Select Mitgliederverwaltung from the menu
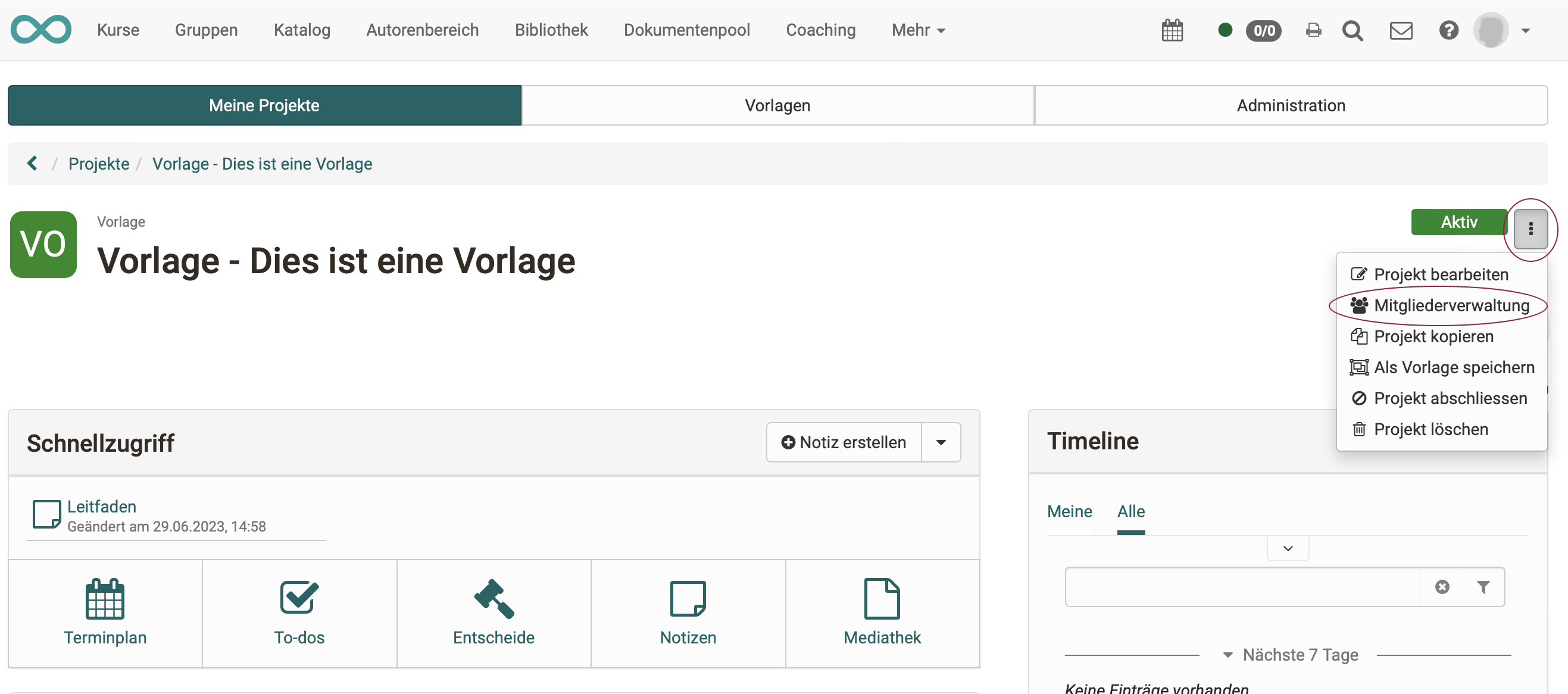Screen dimensions: 1568x694 pos(1451,305)
